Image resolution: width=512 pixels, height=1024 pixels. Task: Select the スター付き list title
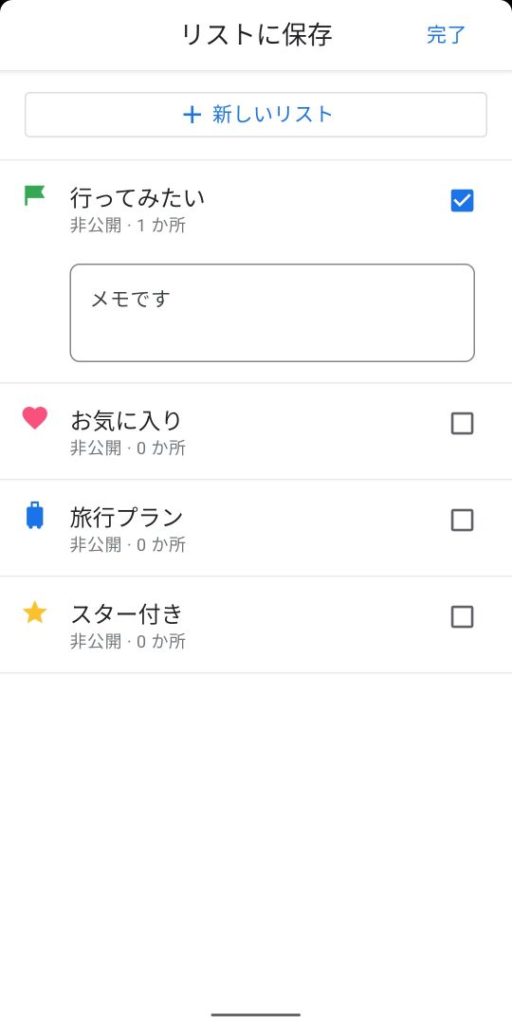click(x=126, y=614)
